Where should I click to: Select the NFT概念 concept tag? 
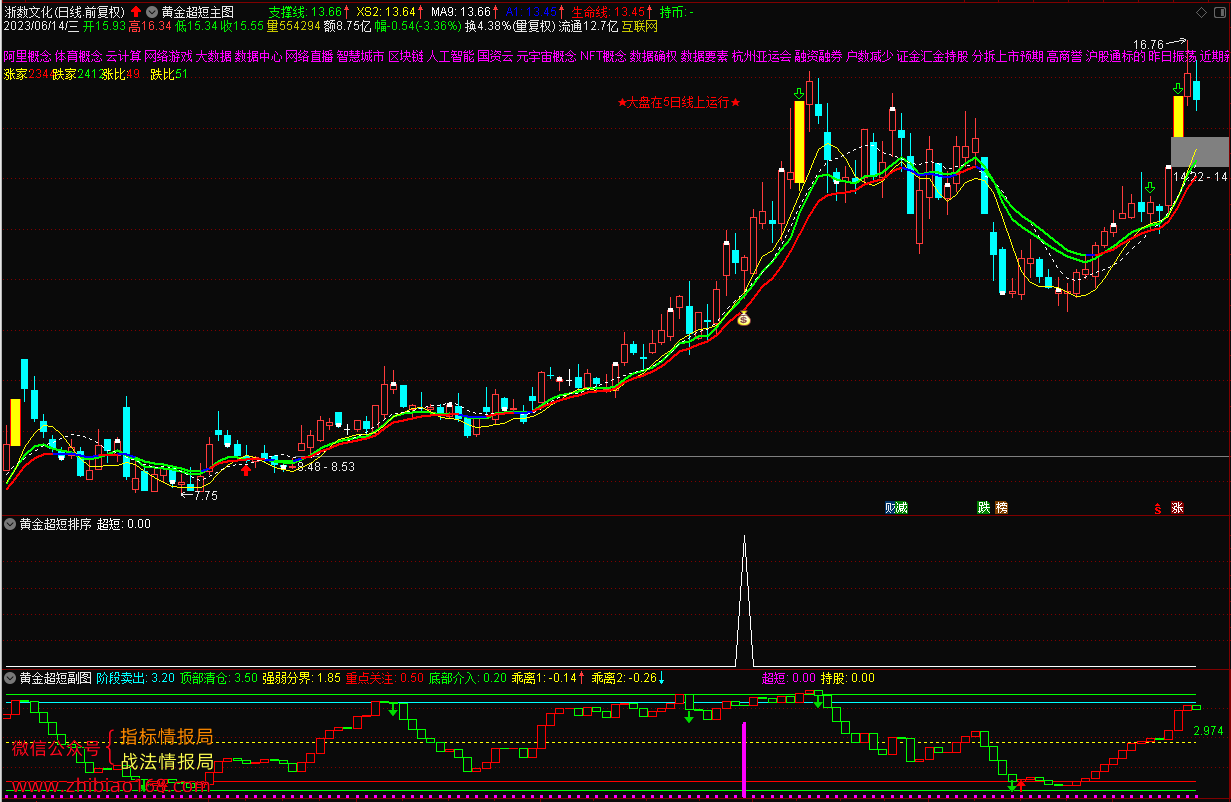pos(602,56)
